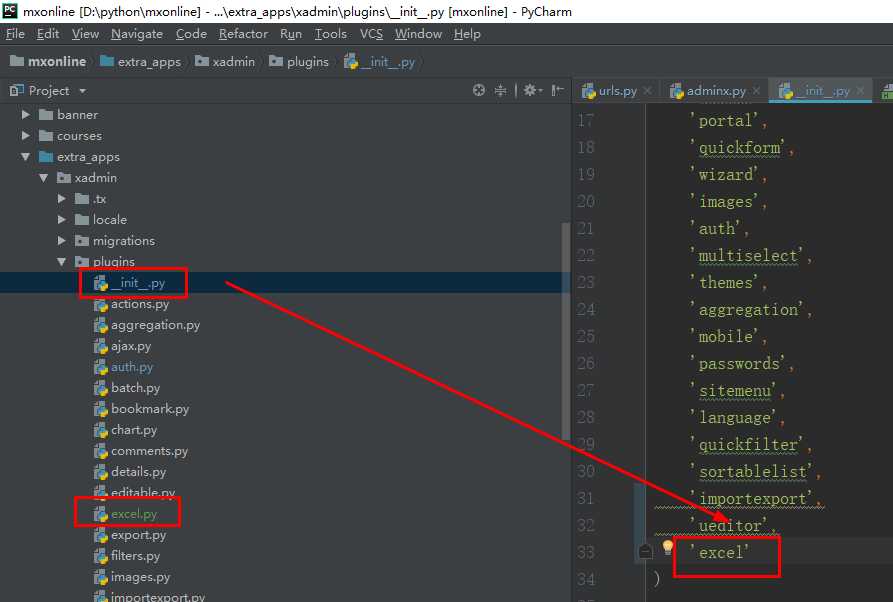Select excel.py in the project tree
The height and width of the screenshot is (602, 893).
(x=125, y=514)
